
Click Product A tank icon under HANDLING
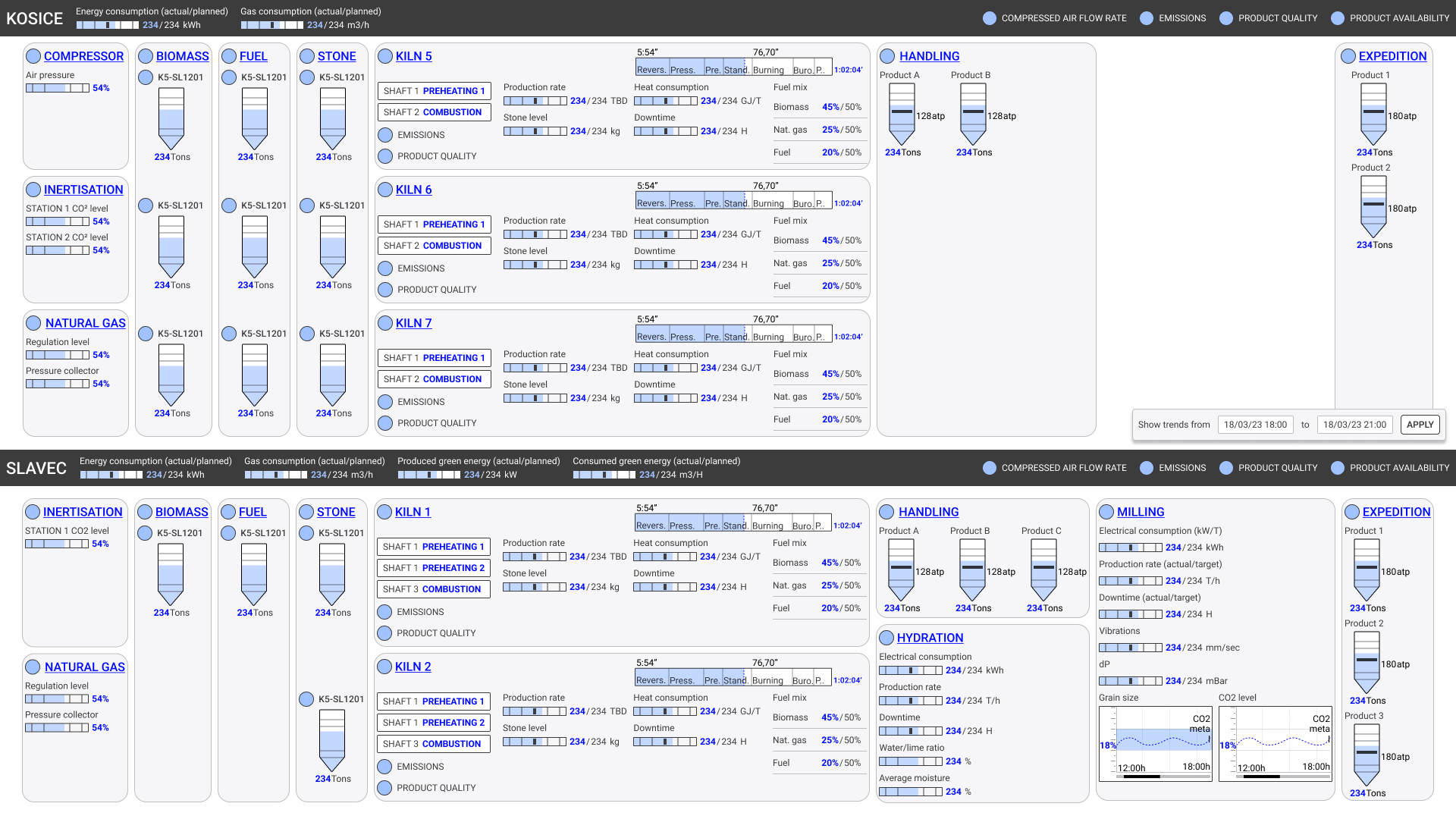click(902, 114)
